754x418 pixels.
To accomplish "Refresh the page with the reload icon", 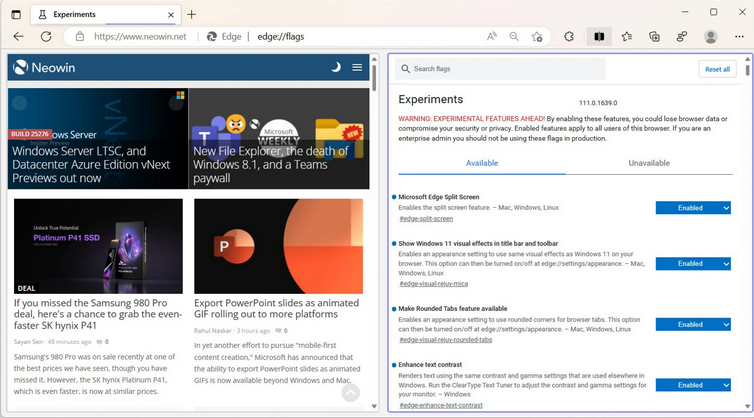I will (46, 36).
